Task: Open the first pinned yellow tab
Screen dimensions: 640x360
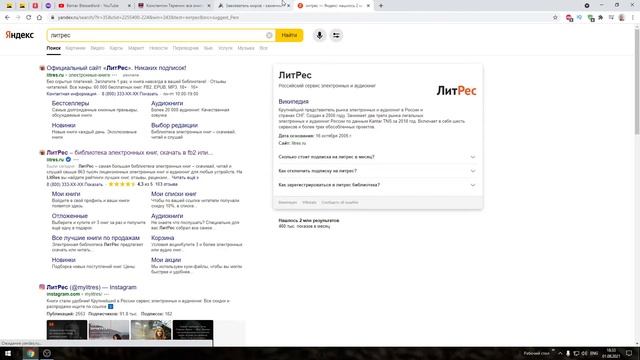Action: 9,6
